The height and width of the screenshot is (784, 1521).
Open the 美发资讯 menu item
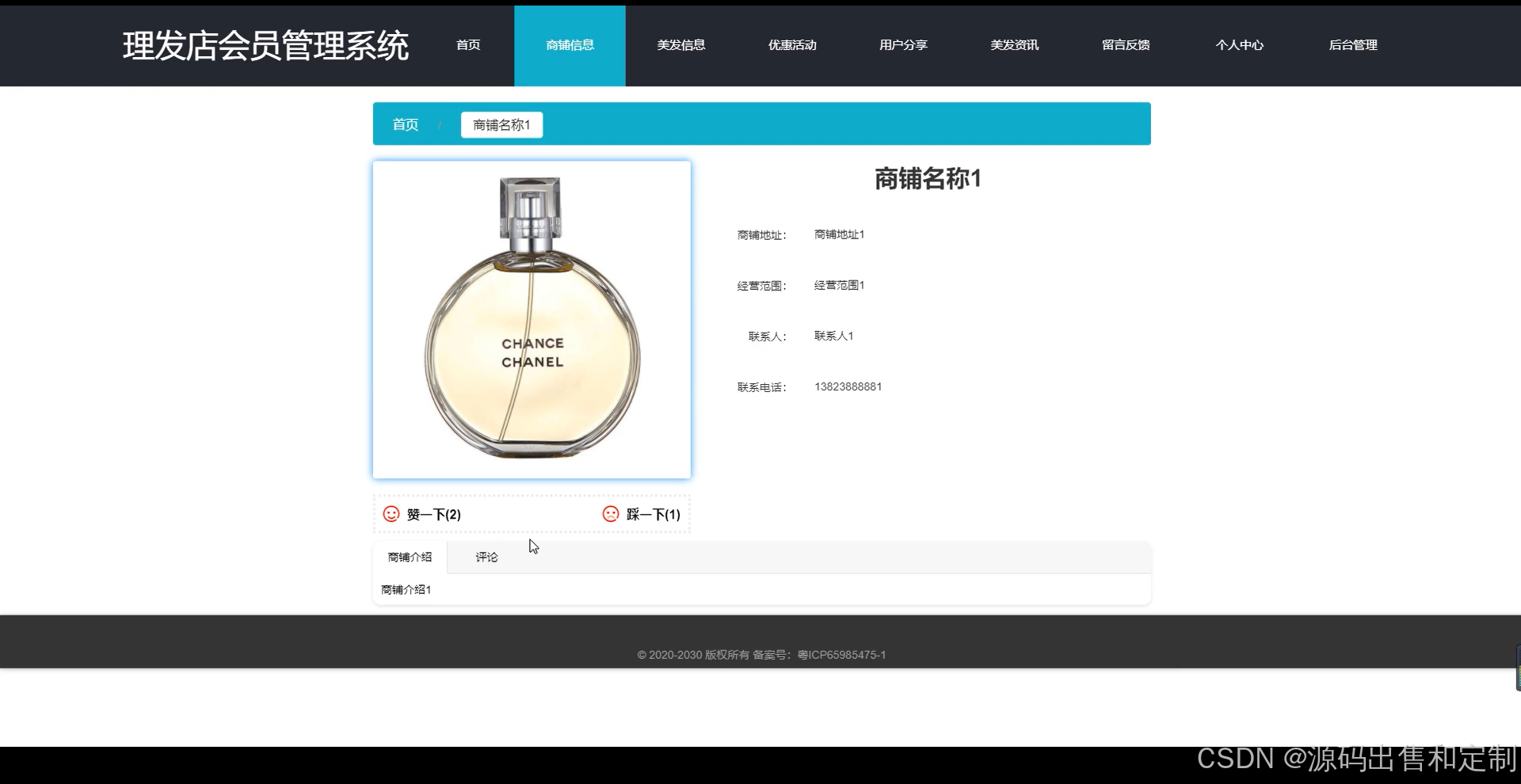(x=1015, y=45)
